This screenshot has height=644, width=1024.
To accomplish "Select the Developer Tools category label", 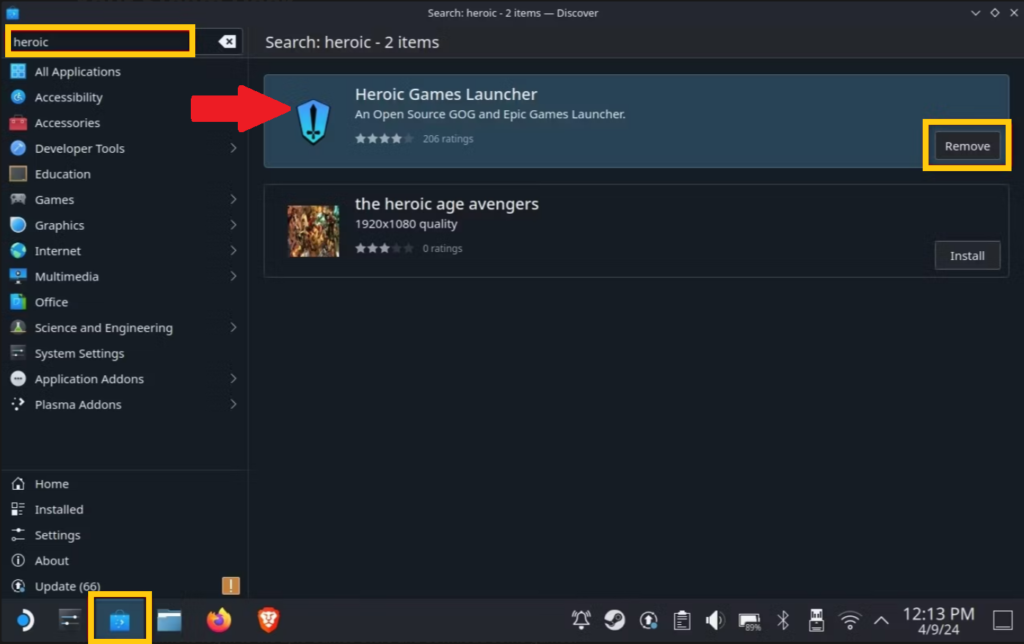I will tap(80, 148).
